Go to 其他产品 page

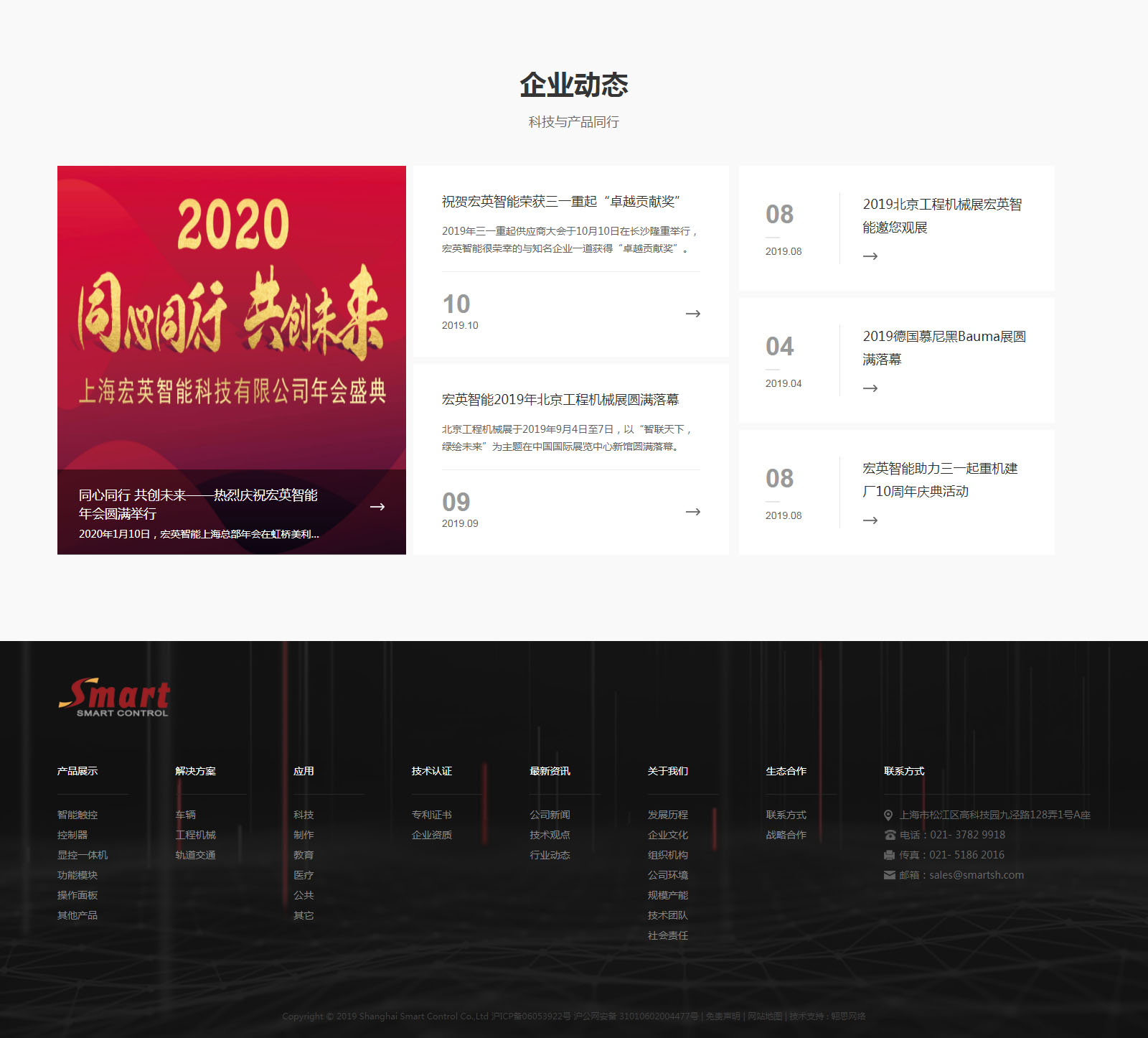[x=77, y=915]
